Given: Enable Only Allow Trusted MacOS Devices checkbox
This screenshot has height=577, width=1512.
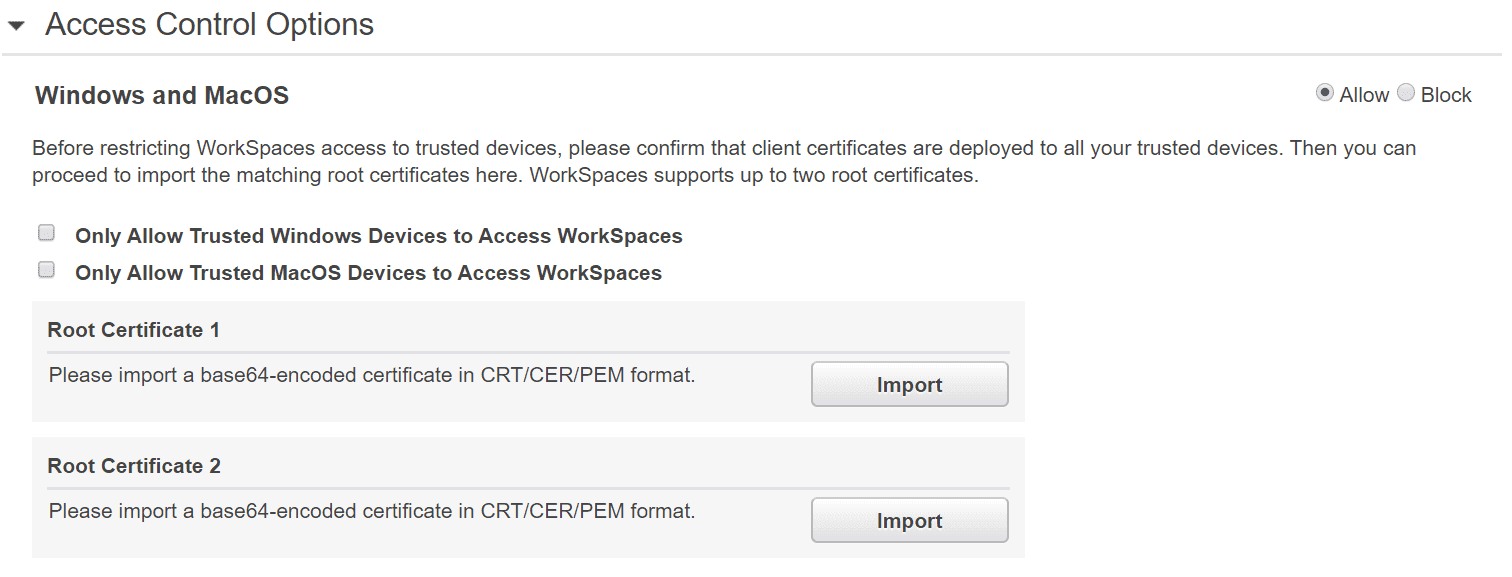Looking at the screenshot, I should click(x=46, y=269).
